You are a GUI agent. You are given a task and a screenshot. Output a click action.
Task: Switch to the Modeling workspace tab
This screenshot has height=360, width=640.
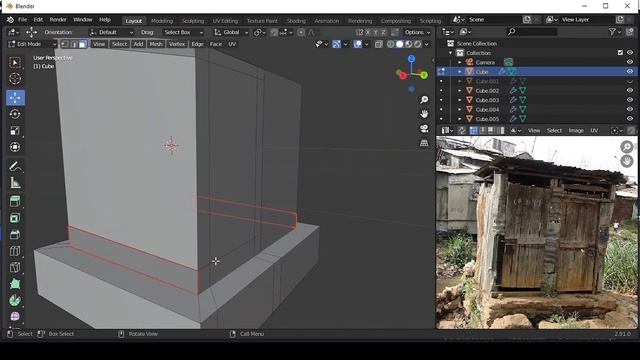point(162,21)
